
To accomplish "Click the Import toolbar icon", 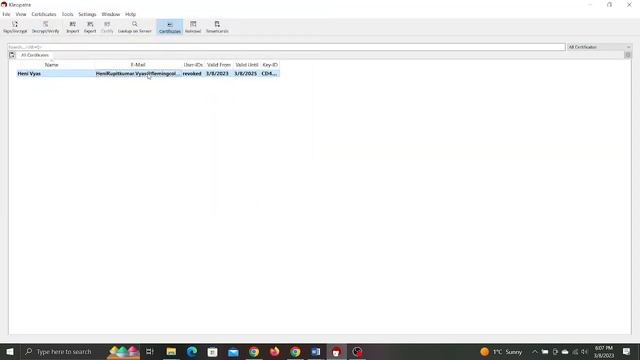I will coord(73,27).
